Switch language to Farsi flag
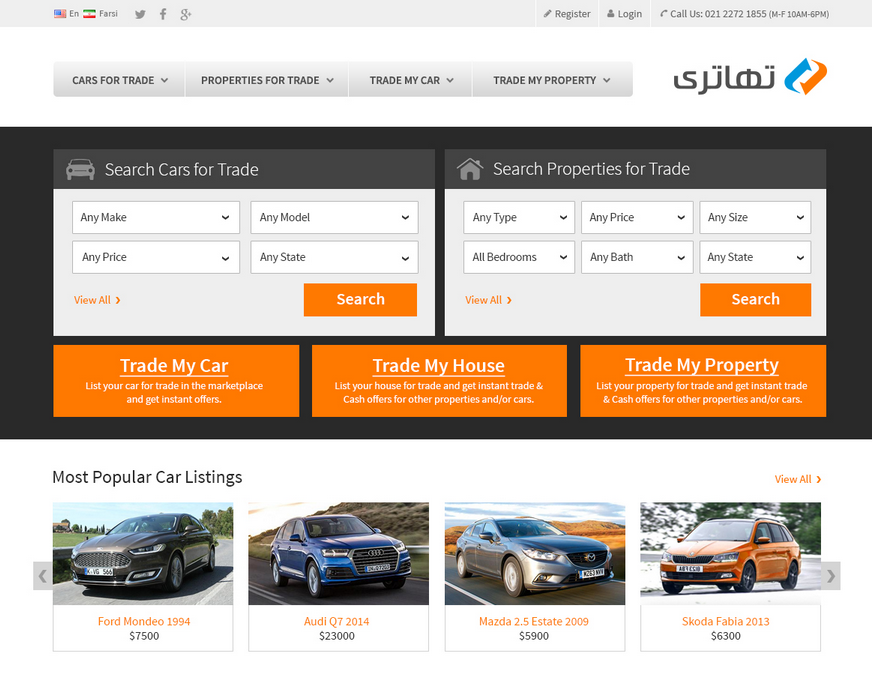The image size is (872, 681). click(90, 14)
